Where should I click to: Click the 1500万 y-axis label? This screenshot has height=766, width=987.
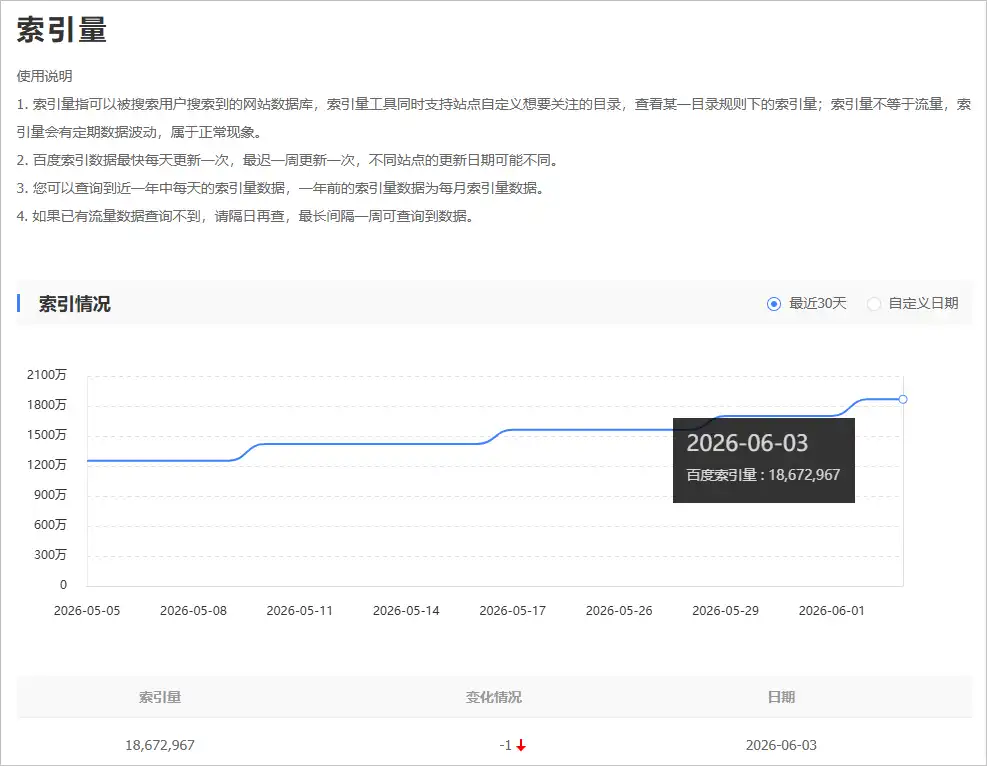pyautogui.click(x=47, y=435)
